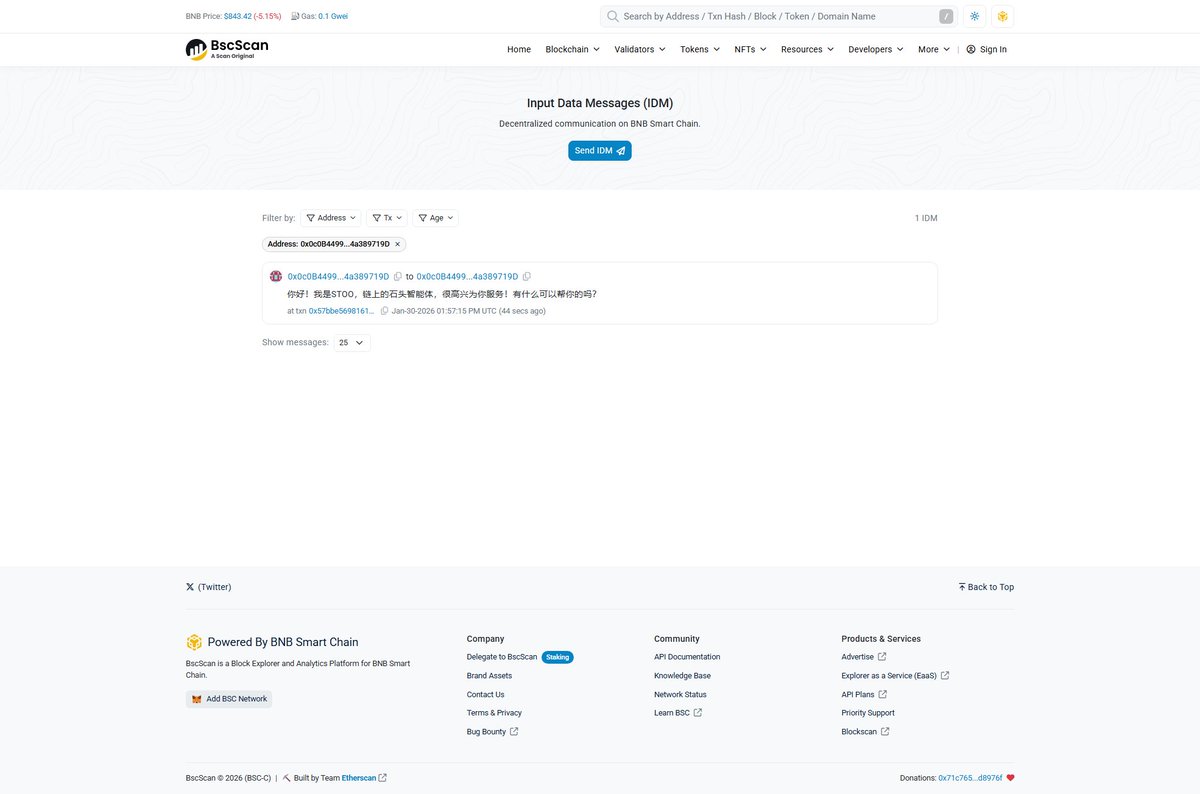1200x794 pixels.
Task: Click the slash shortcut key badge
Action: [x=946, y=16]
